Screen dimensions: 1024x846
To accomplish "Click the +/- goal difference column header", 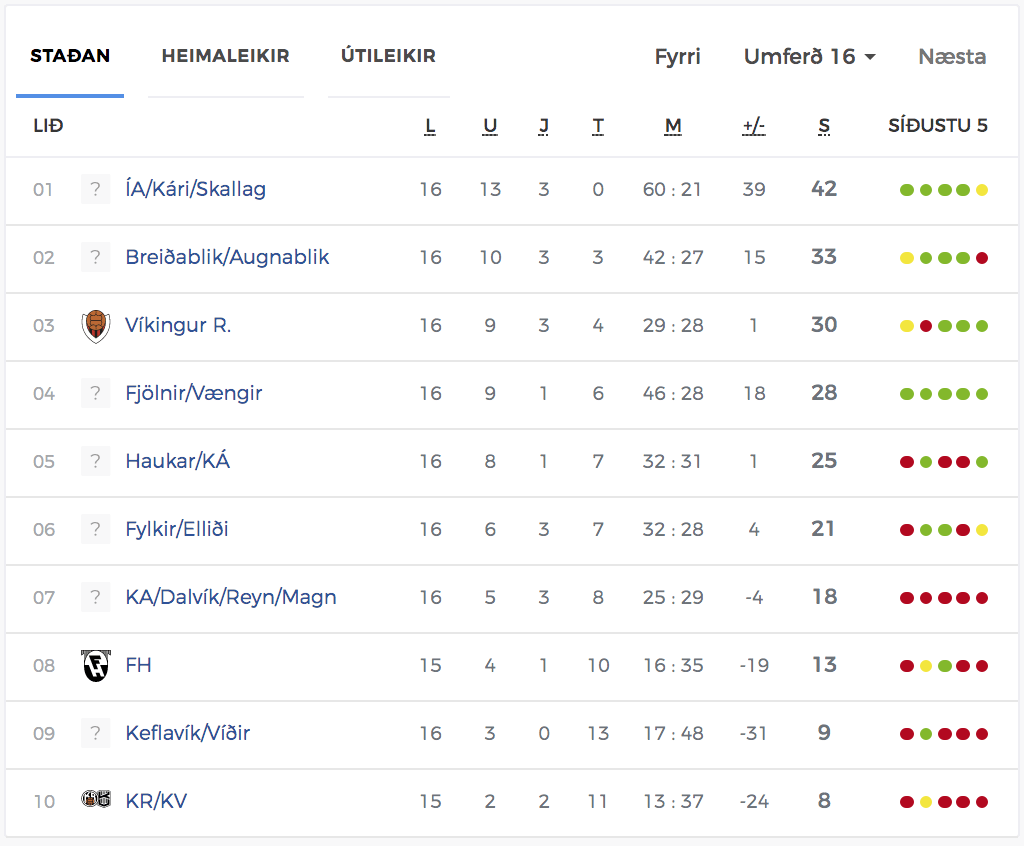I will coord(754,125).
